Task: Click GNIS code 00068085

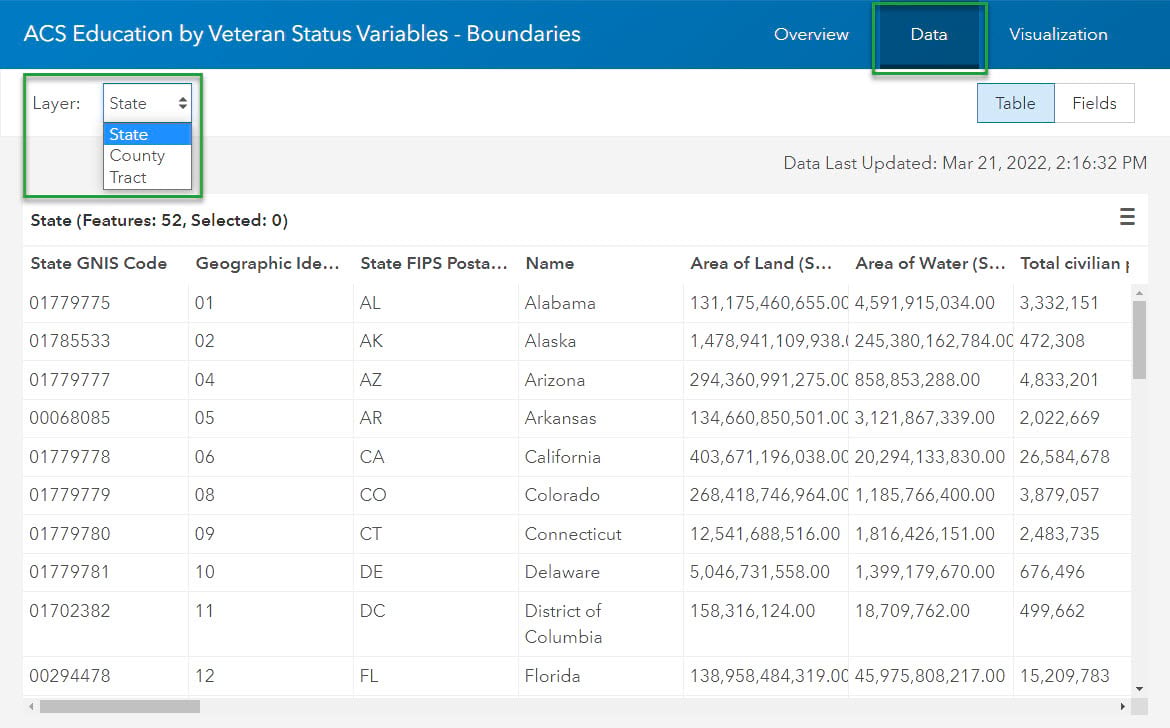Action: (69, 418)
